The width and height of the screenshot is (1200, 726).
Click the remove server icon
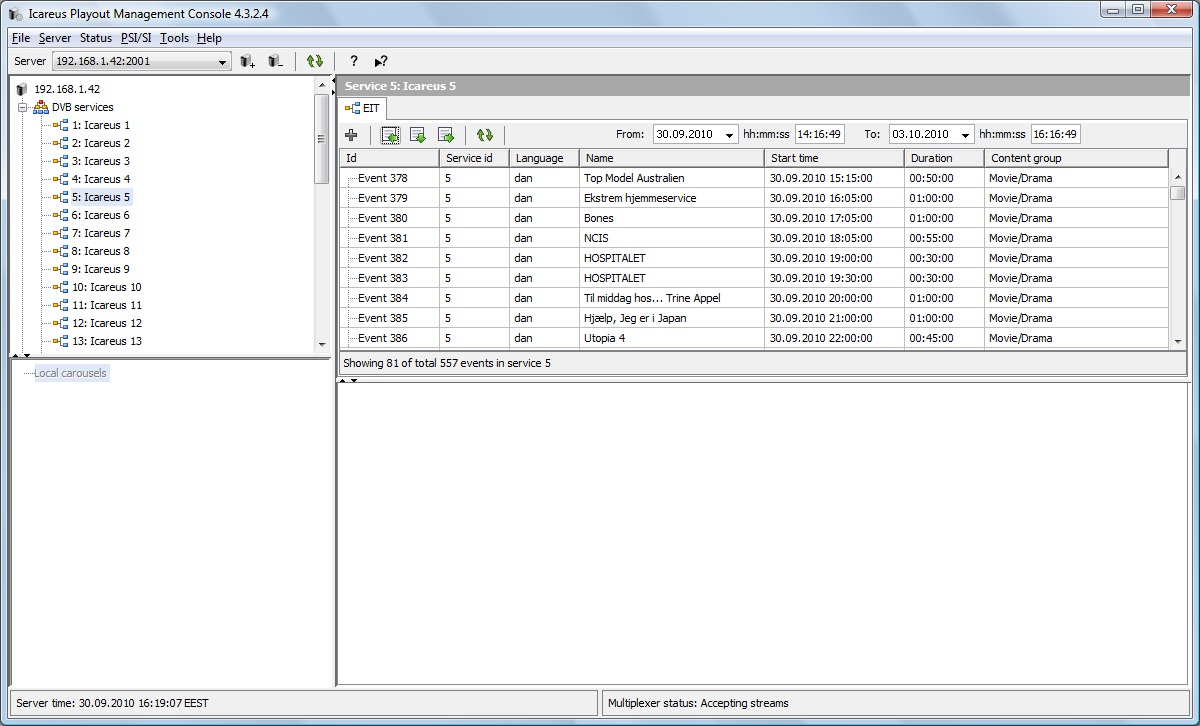click(275, 62)
